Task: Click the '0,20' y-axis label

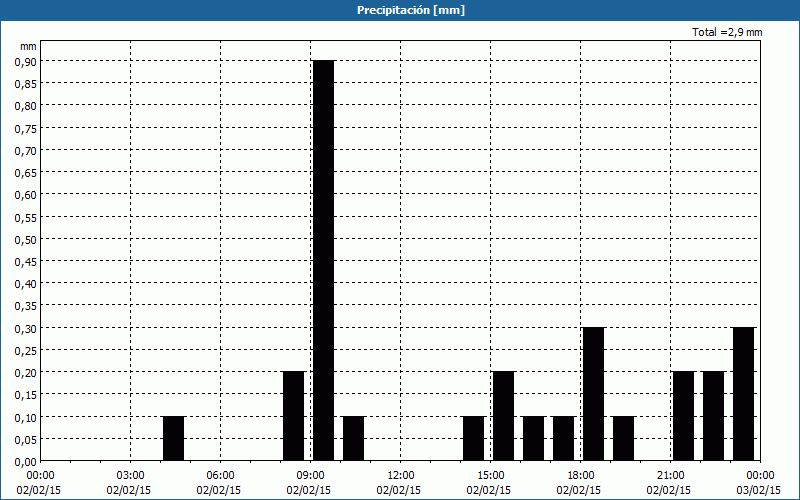Action: (26, 373)
